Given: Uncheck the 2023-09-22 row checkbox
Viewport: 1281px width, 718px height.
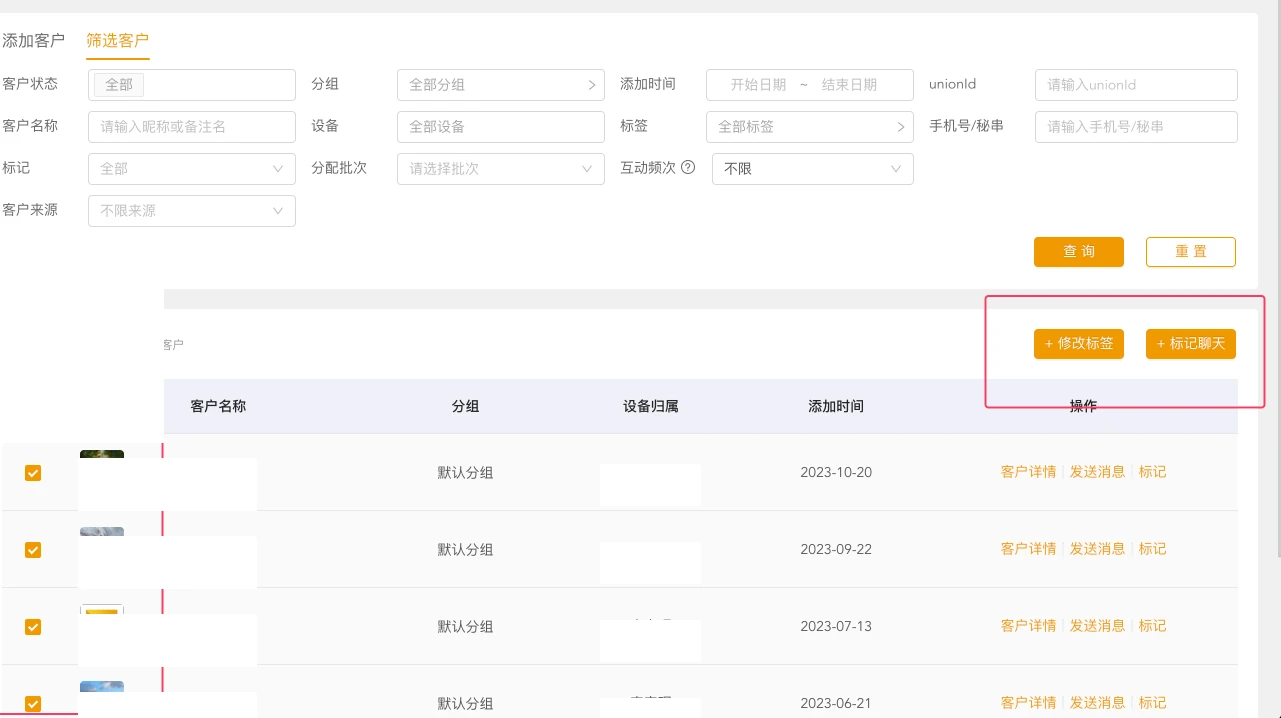Looking at the screenshot, I should 33,550.
